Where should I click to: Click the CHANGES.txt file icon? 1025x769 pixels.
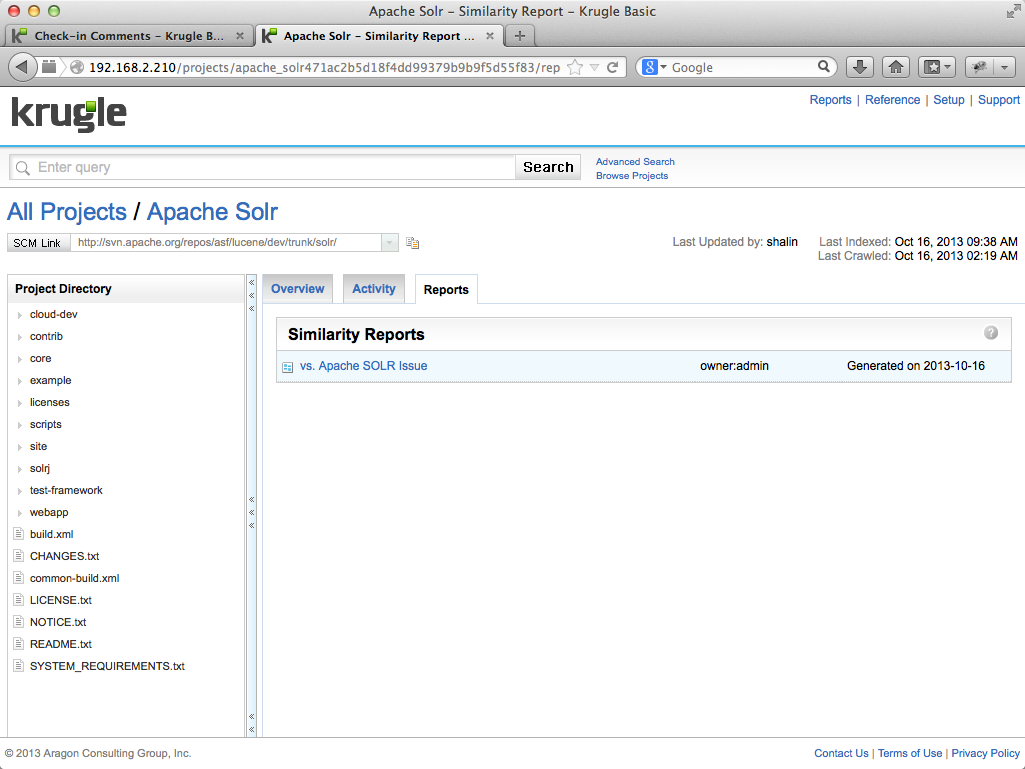[x=19, y=556]
